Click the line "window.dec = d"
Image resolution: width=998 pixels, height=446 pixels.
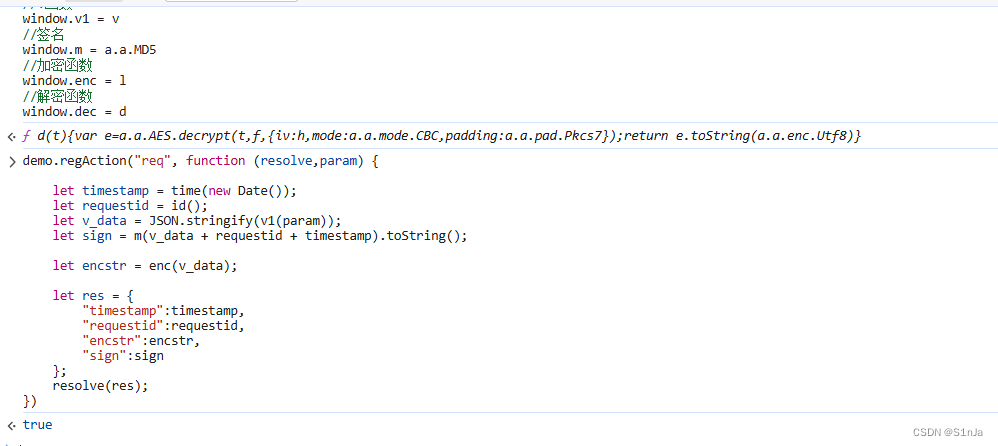click(74, 112)
